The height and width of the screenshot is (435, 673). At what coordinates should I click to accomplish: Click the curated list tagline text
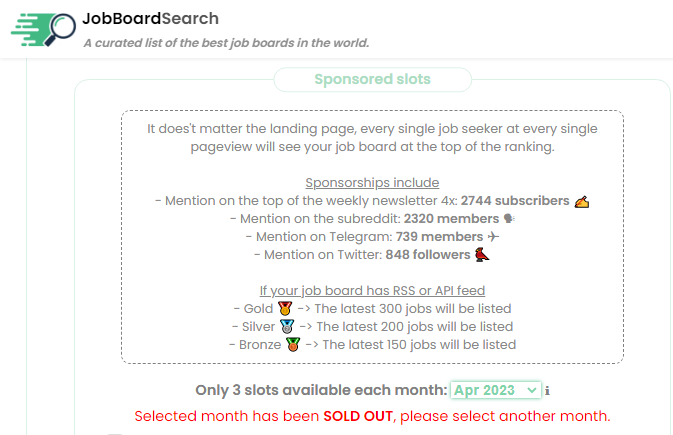point(226,43)
